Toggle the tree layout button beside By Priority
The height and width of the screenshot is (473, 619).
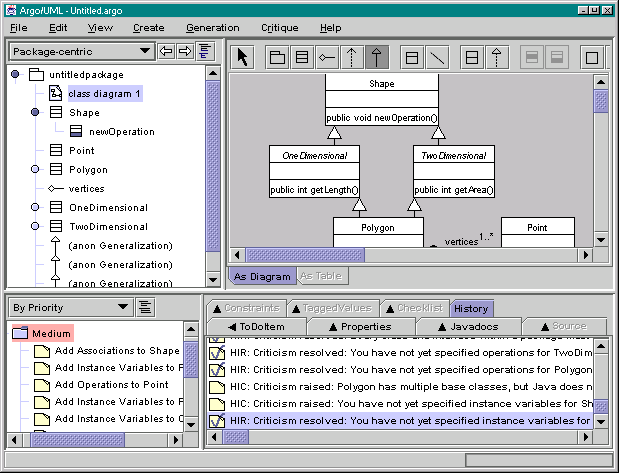pyautogui.click(x=144, y=307)
